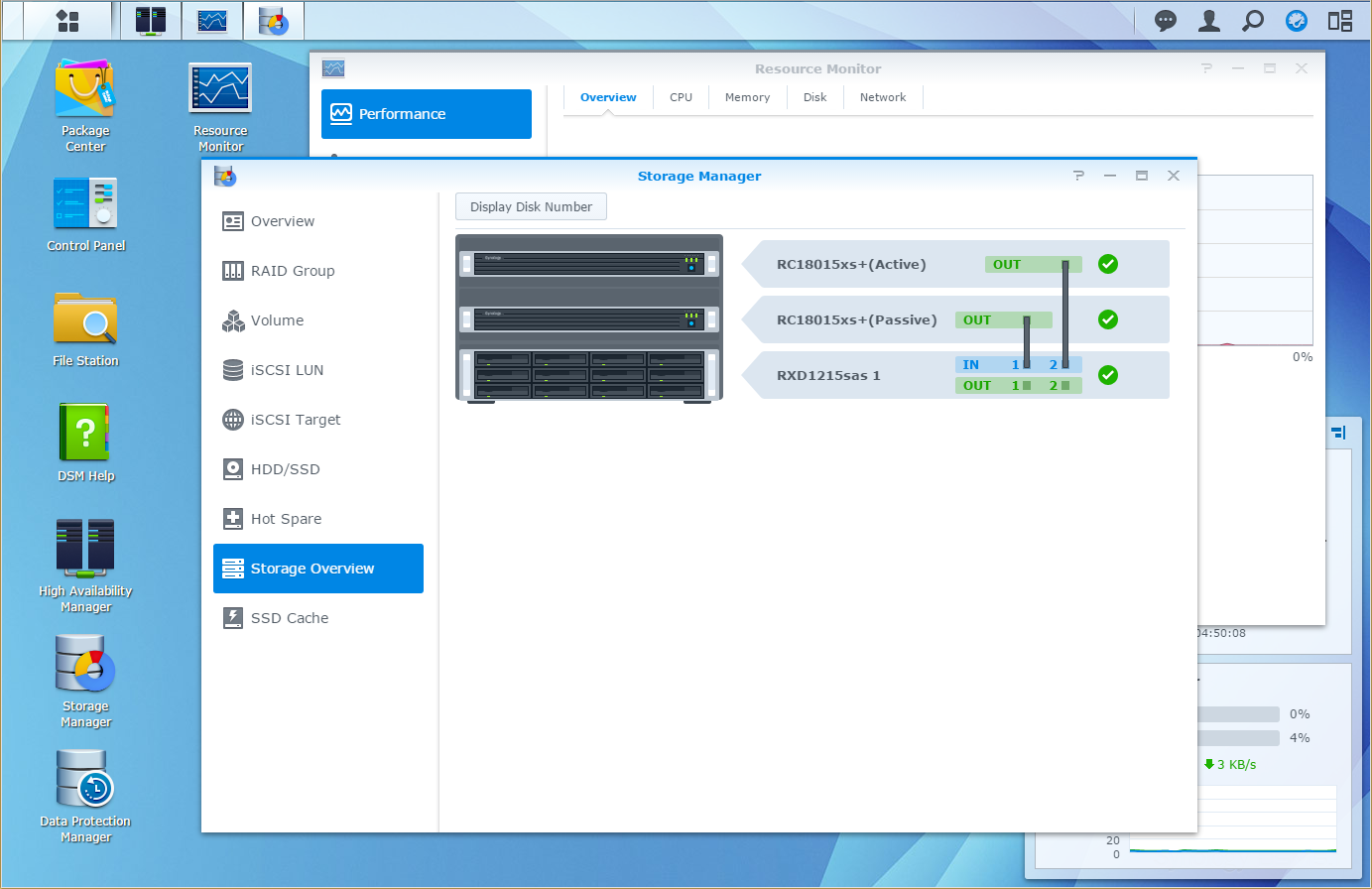1372x889 pixels.
Task: Open the Search magnifier icon
Action: click(x=1253, y=21)
